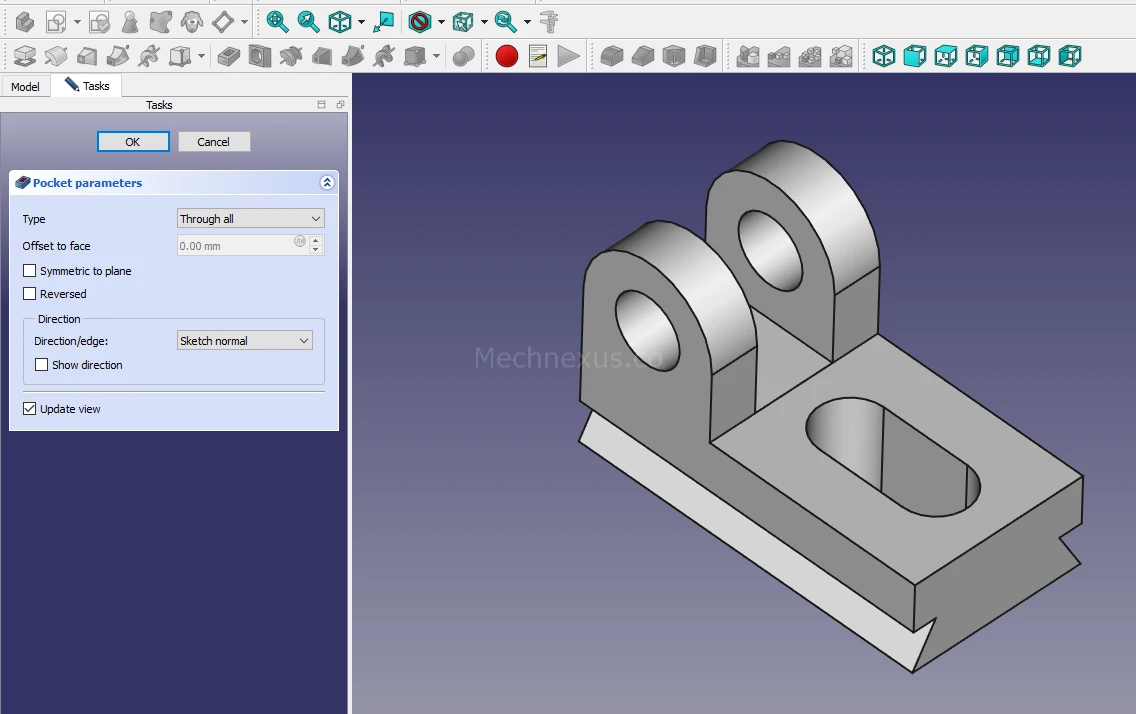Open the Type dropdown showing Through all
Viewport: 1136px width, 714px height.
click(x=250, y=219)
